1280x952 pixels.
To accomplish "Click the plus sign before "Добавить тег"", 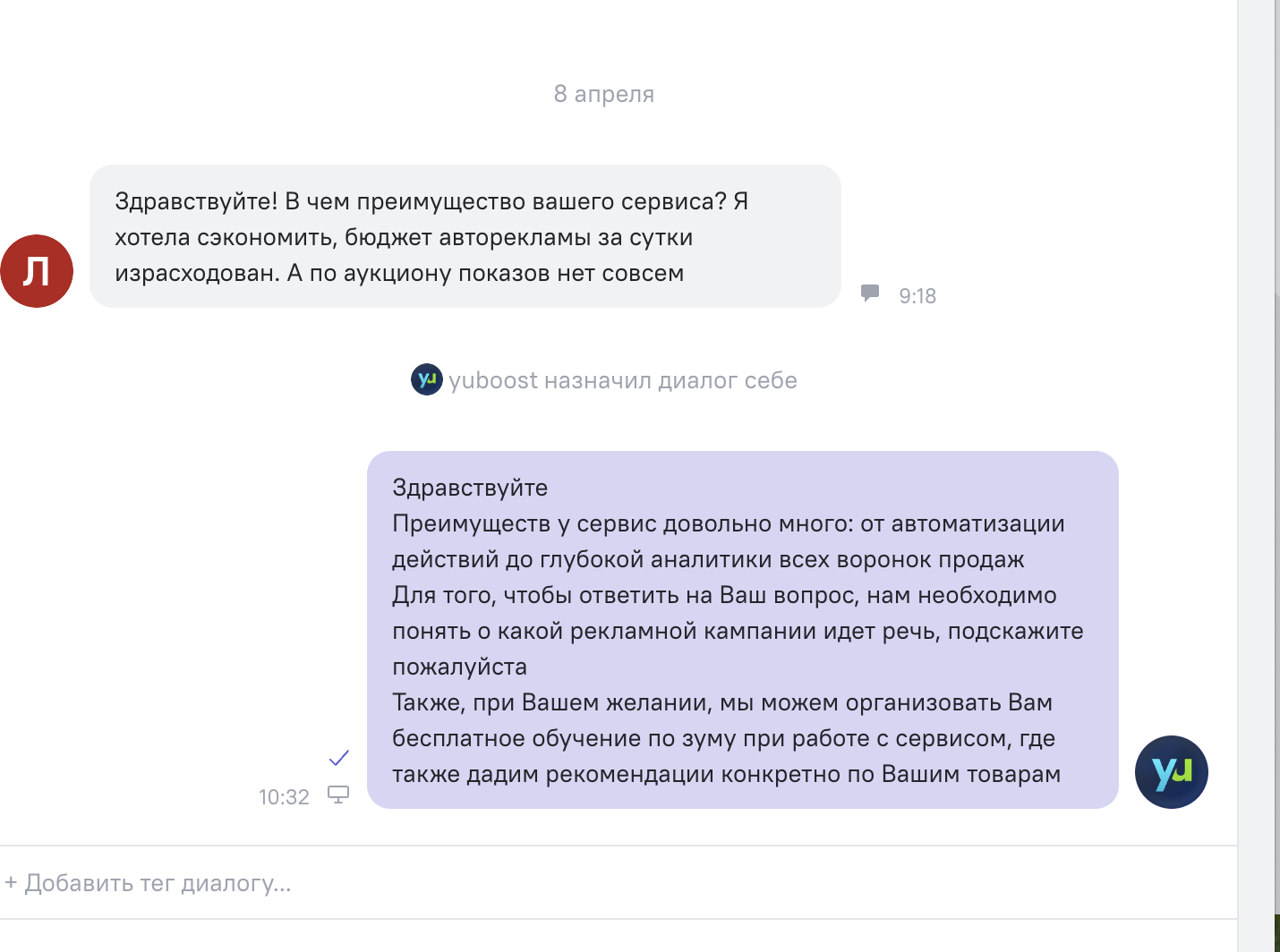I will 11,883.
